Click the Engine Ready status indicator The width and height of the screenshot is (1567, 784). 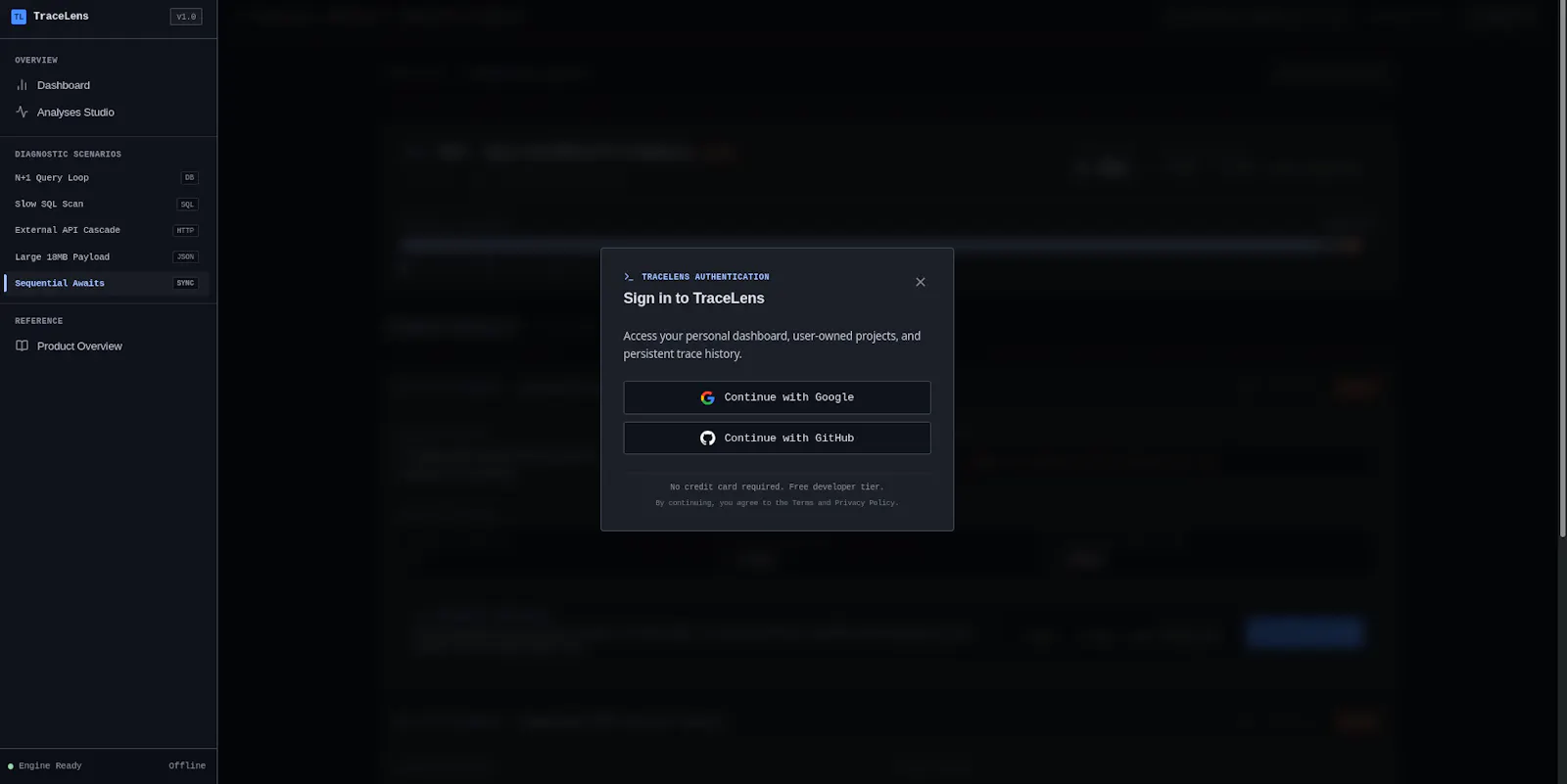point(45,766)
